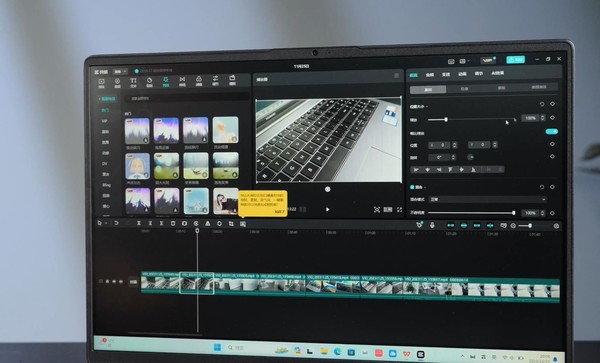Click the Freeze frame tool
Image resolution: width=600 pixels, height=363 pixels.
184,223
